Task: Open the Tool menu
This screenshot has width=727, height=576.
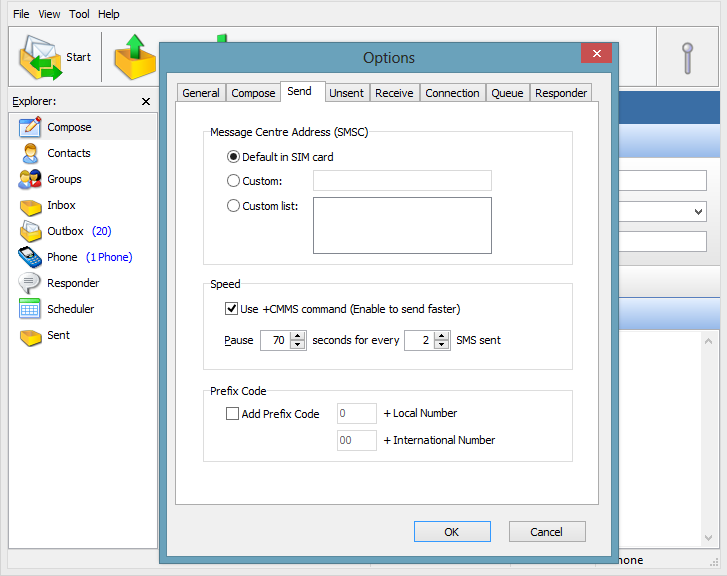Action: click(x=79, y=14)
